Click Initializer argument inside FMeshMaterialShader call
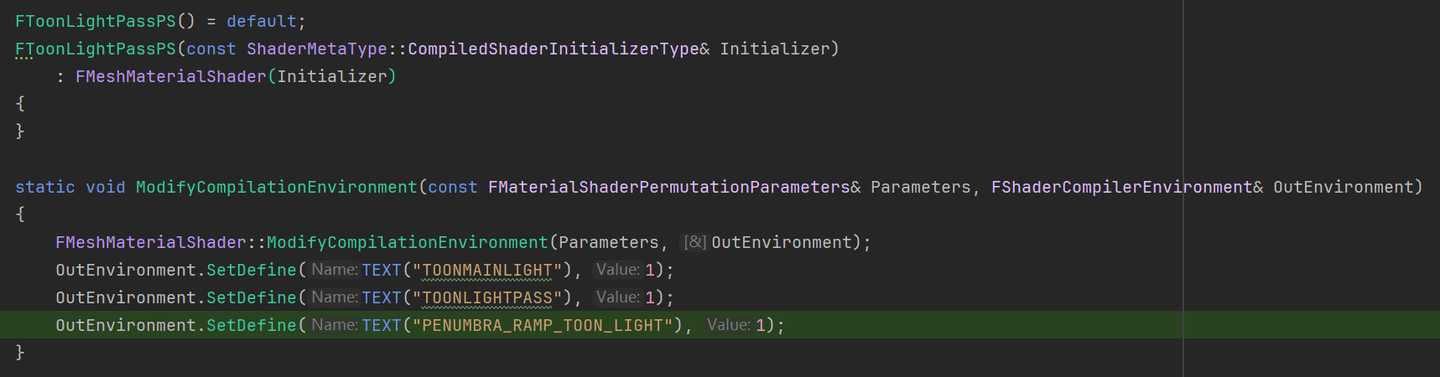The image size is (1440, 377). pyautogui.click(x=331, y=76)
